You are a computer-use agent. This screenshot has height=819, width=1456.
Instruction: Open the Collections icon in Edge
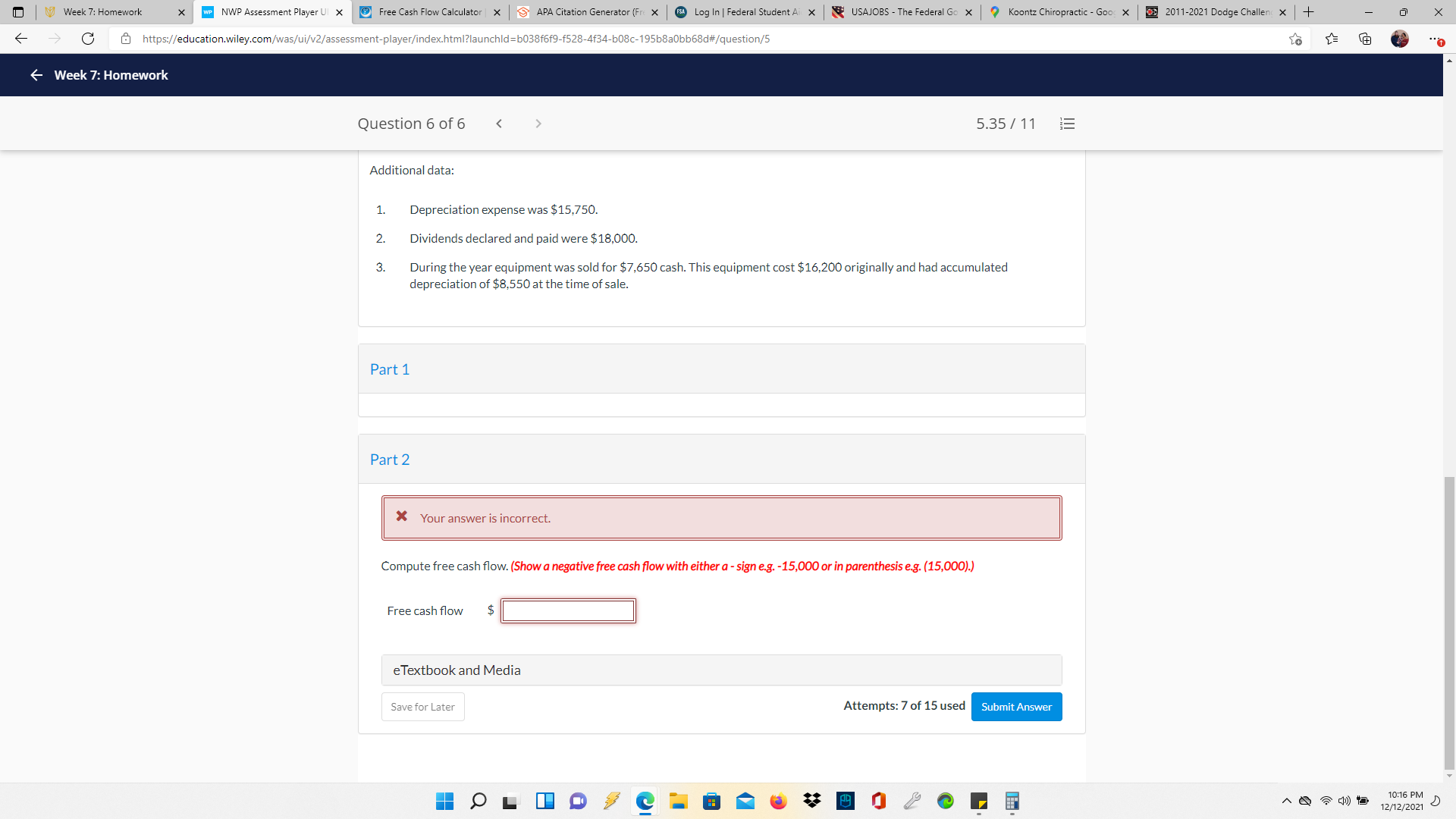[1365, 39]
